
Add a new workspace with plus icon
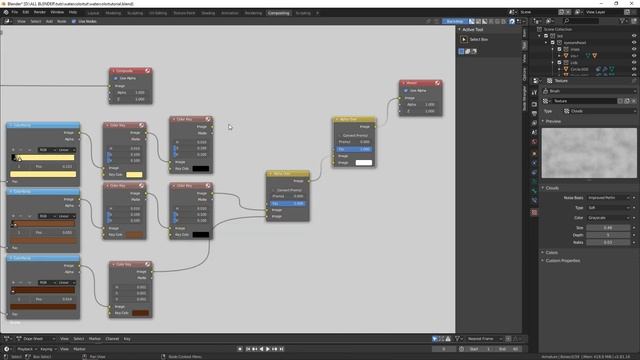[x=318, y=13]
